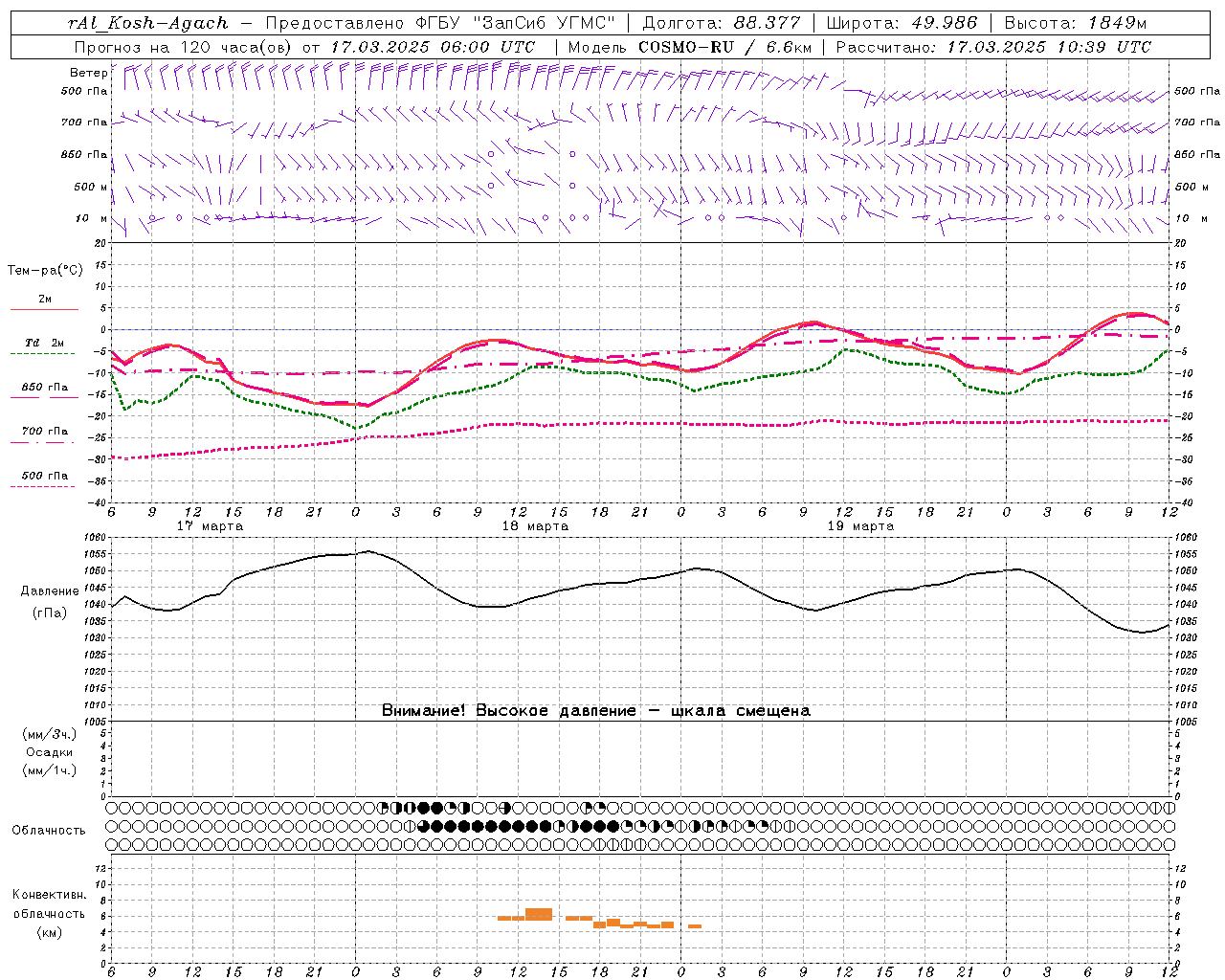
Task: Click the Широта: 49.986 value
Action: (902, 23)
